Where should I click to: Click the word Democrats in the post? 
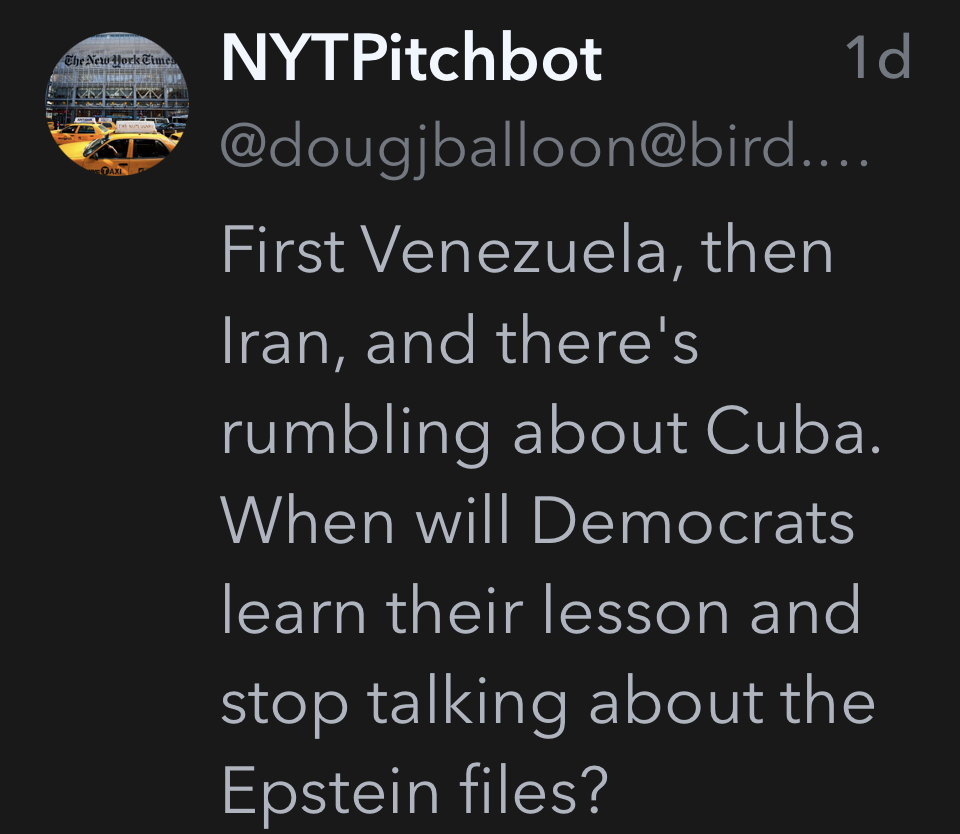click(x=700, y=521)
